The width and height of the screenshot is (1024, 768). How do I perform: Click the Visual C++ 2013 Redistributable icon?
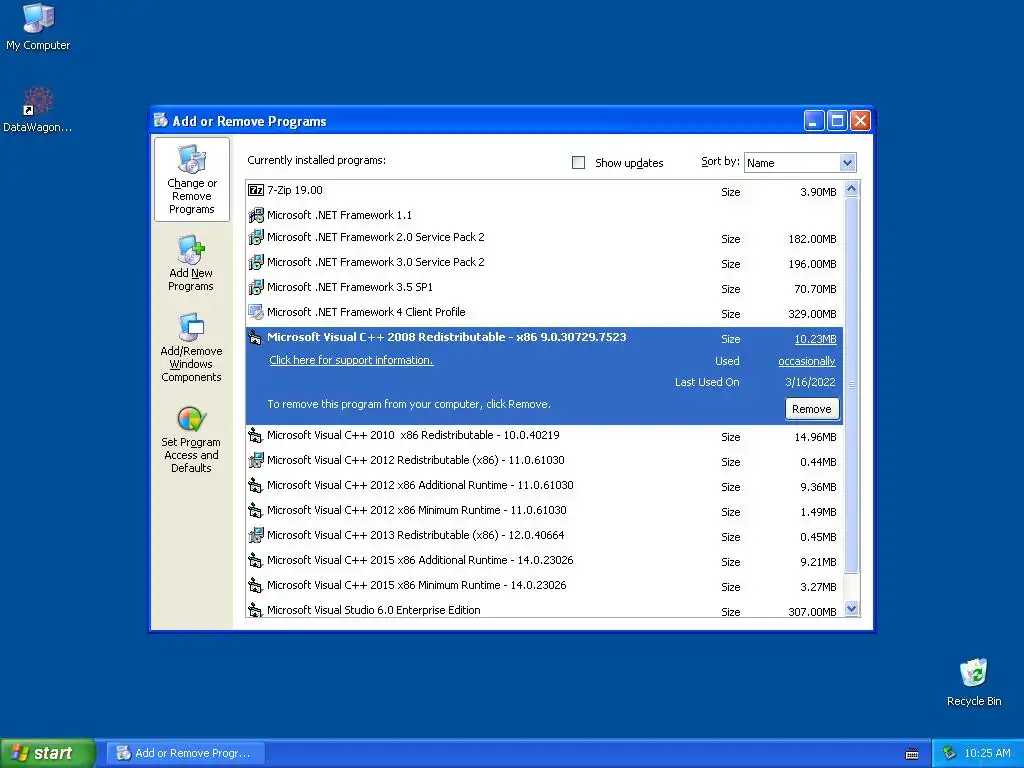point(256,535)
